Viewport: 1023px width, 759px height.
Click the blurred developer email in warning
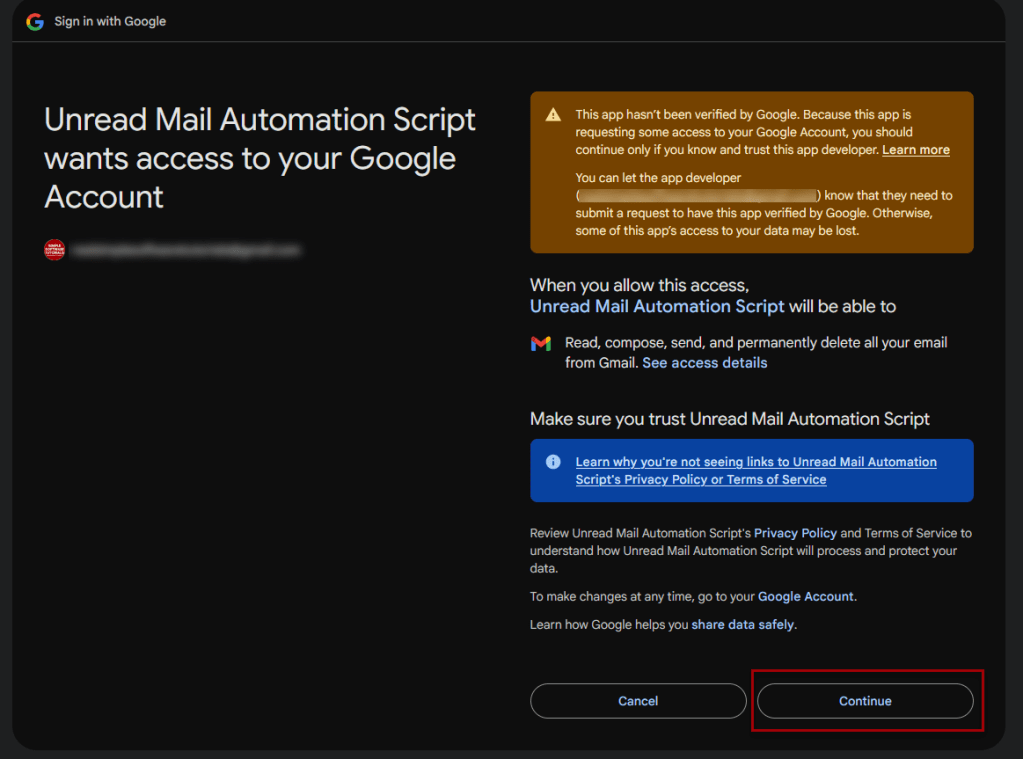click(698, 196)
